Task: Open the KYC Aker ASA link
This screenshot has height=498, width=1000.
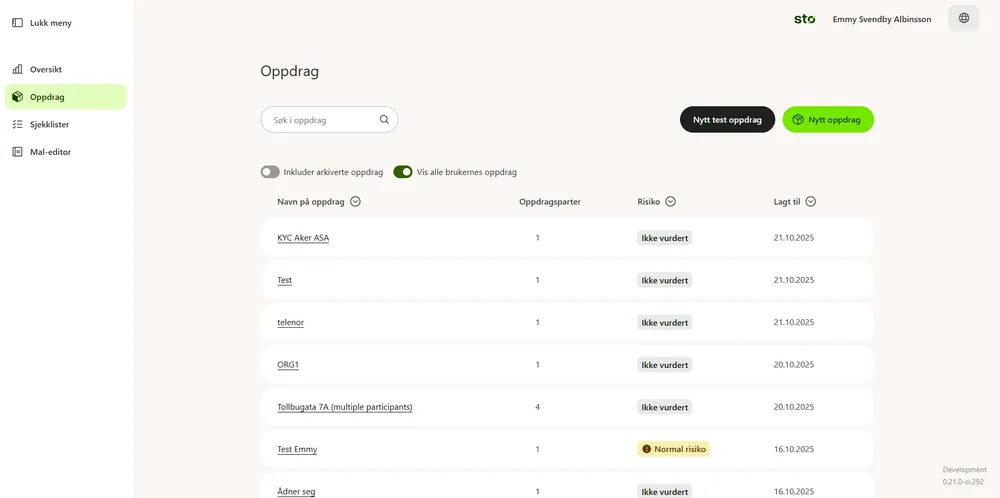Action: tap(303, 238)
